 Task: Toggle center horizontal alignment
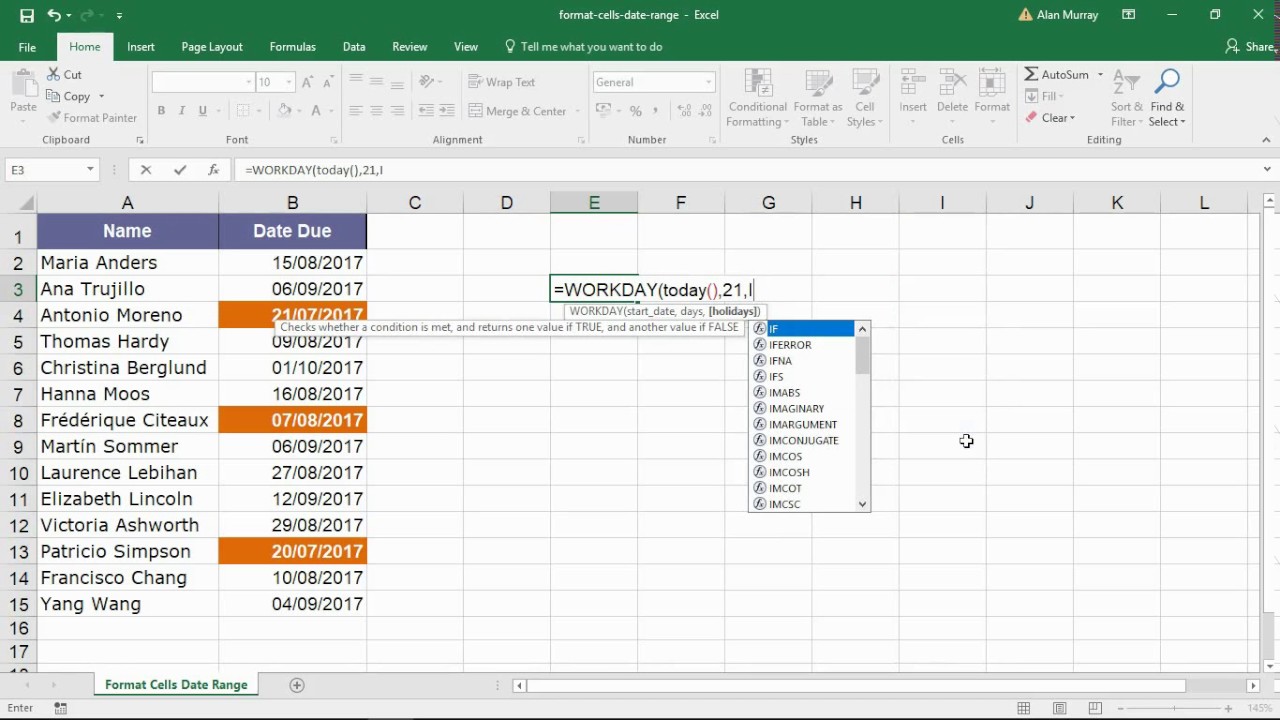click(376, 111)
